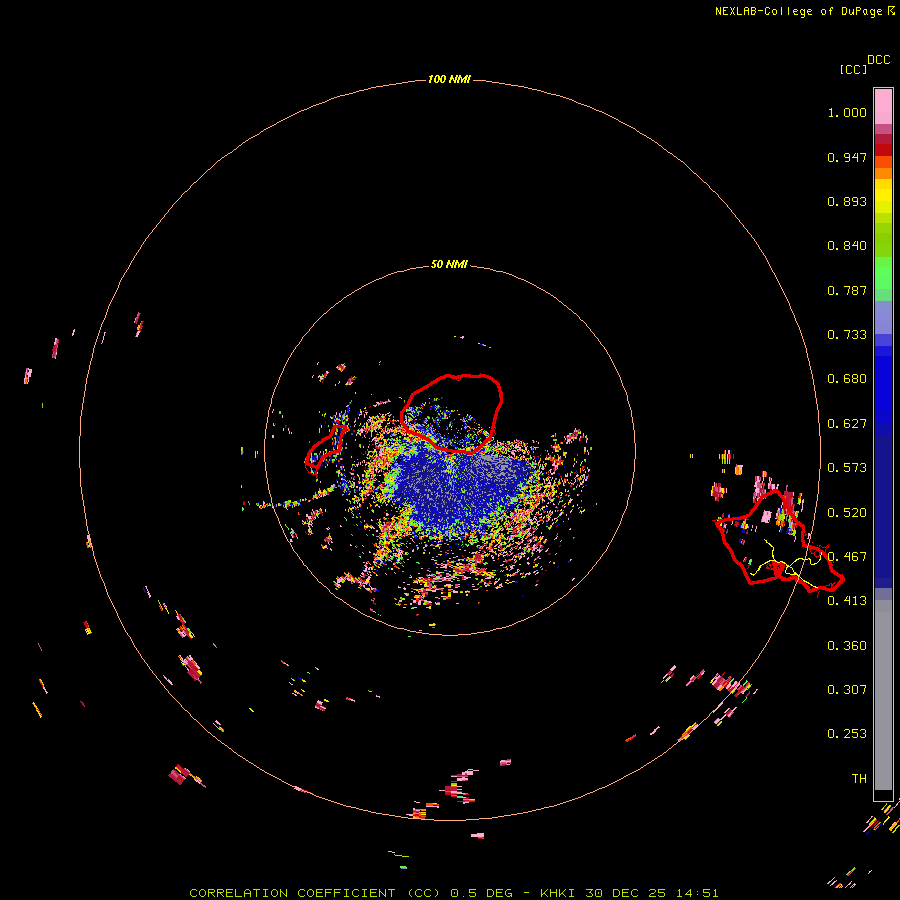Click the 0.680 legend value
The width and height of the screenshot is (900, 900).
[x=847, y=379]
